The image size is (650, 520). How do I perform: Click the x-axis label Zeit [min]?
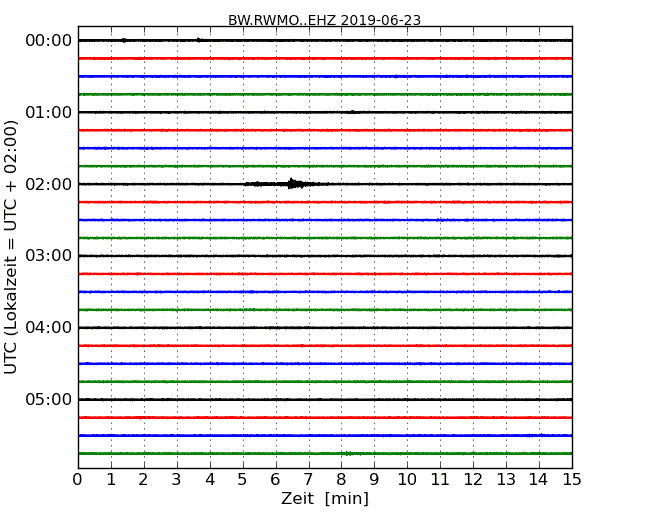pyautogui.click(x=325, y=498)
